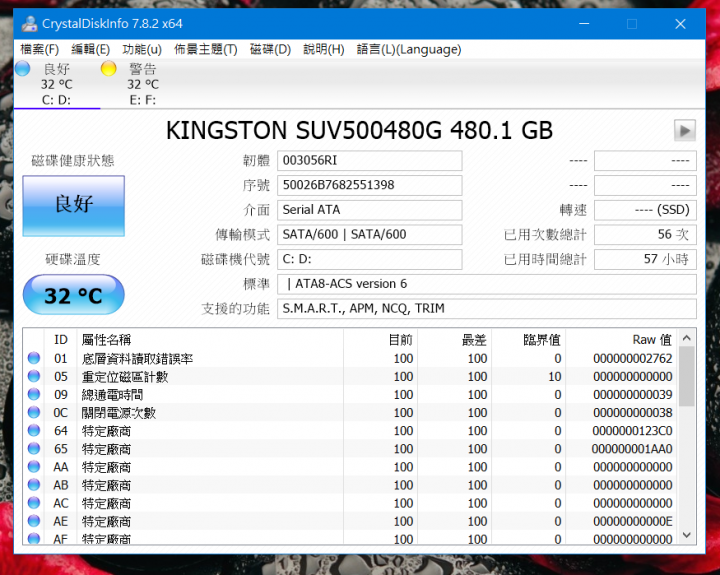The image size is (720, 575).
Task: Click raw value 000000000039
Action: pos(633,395)
